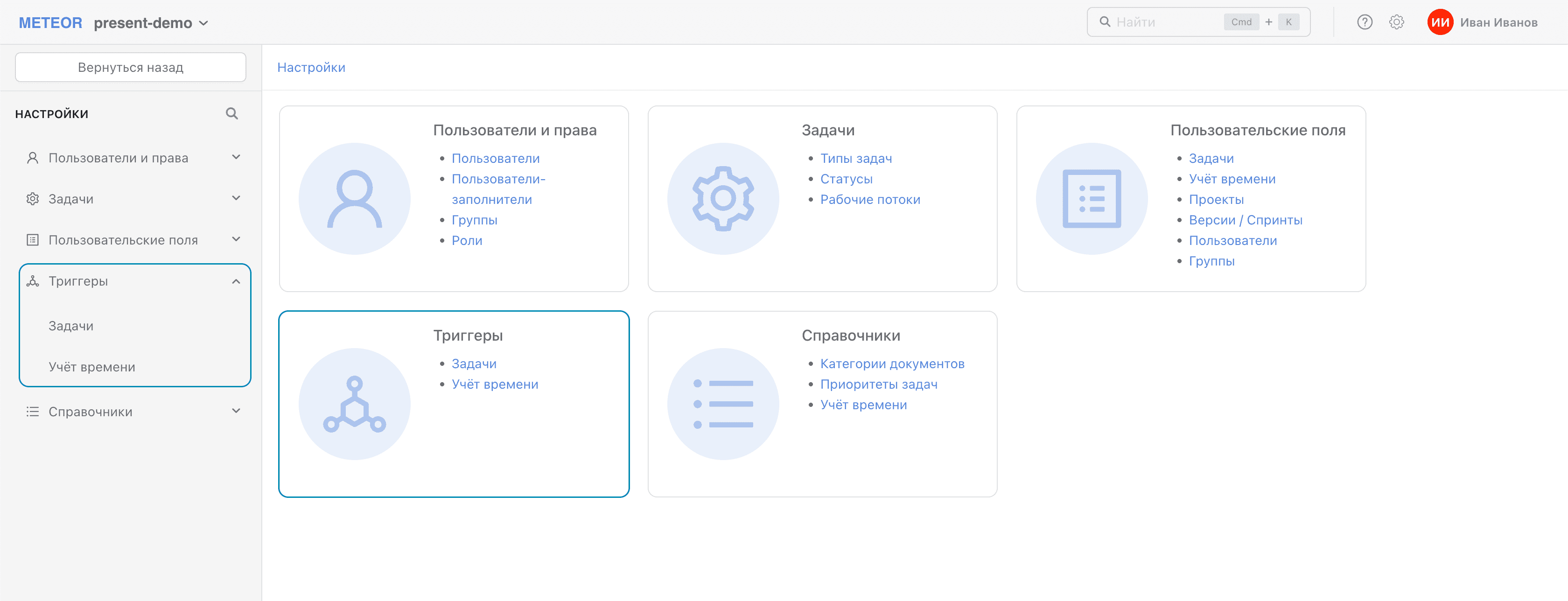1568x601 pixels.
Task: Expand Пользователи и права chevron in sidebar
Action: pos(236,157)
